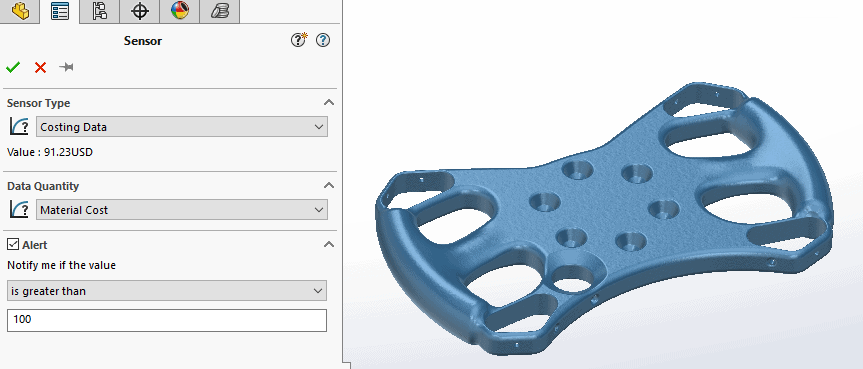
Task: Collapse the Data Quantity section
Action: (329, 185)
